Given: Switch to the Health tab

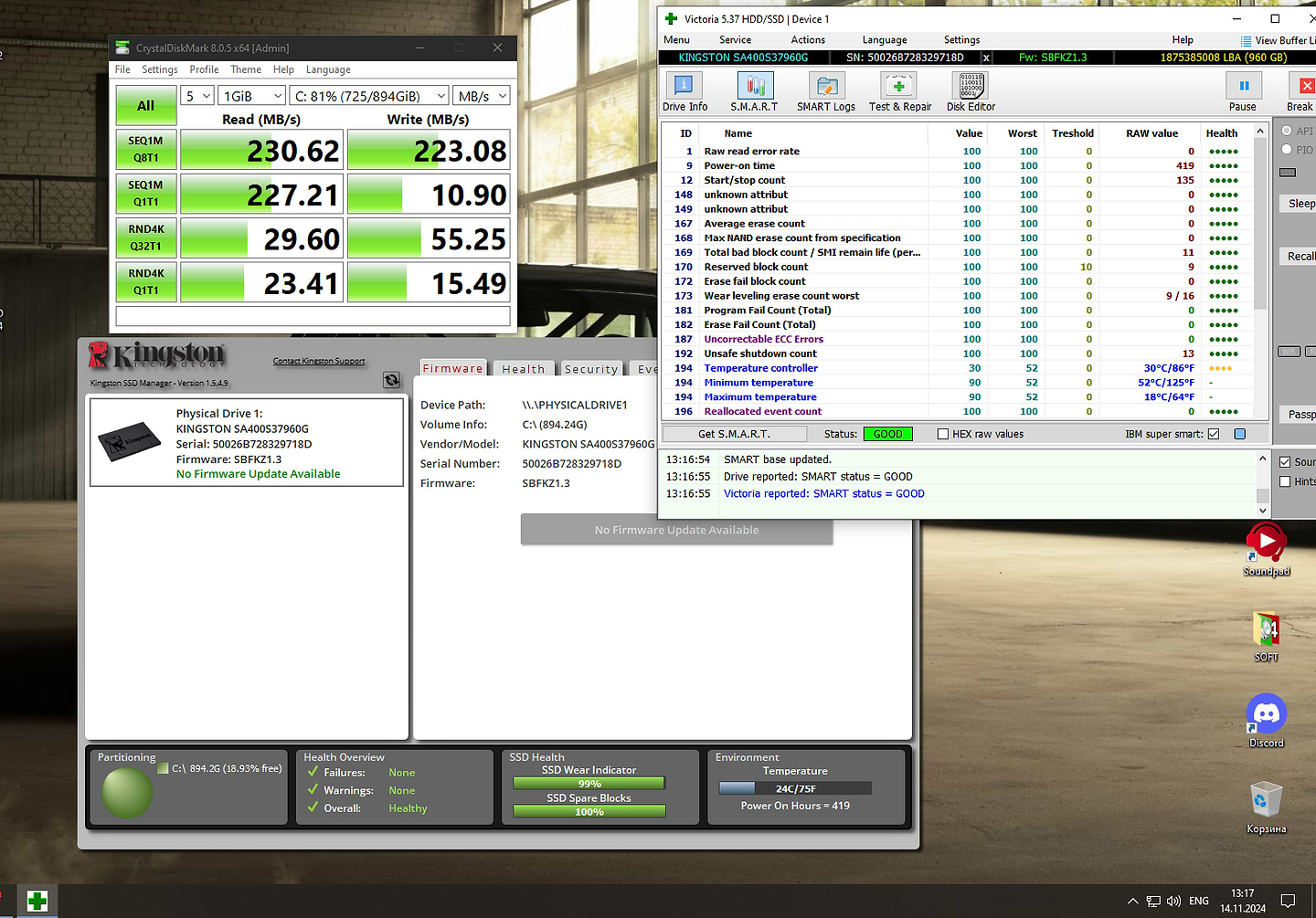Looking at the screenshot, I should [x=523, y=369].
